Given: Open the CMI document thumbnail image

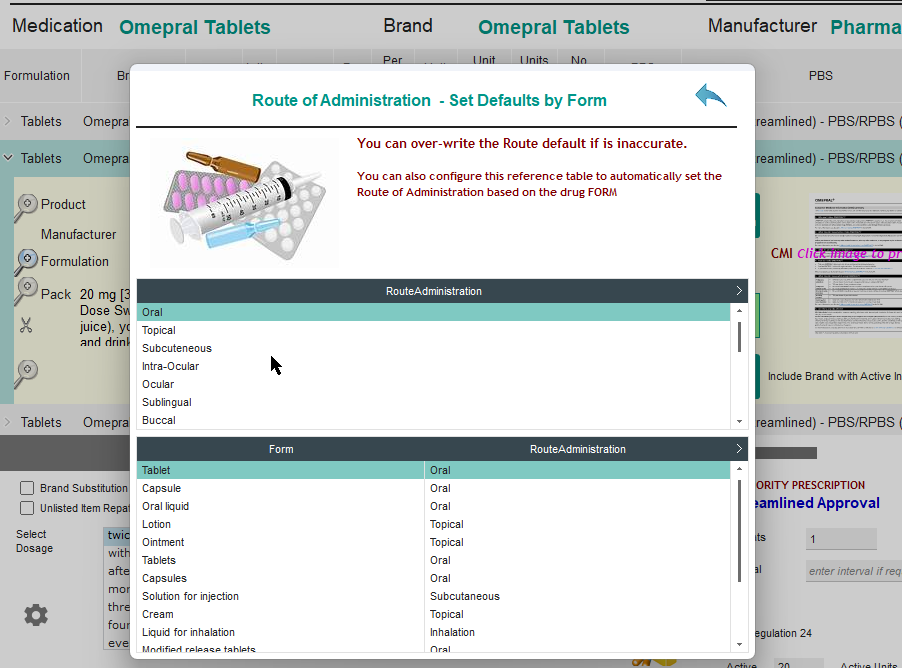Looking at the screenshot, I should (857, 266).
